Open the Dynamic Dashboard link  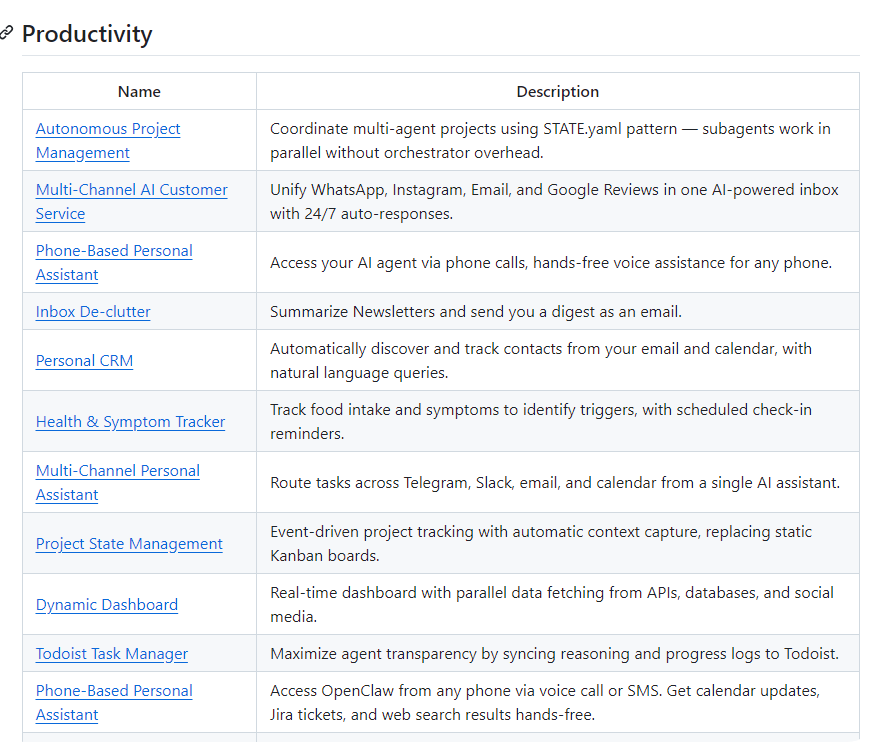[x=107, y=605]
